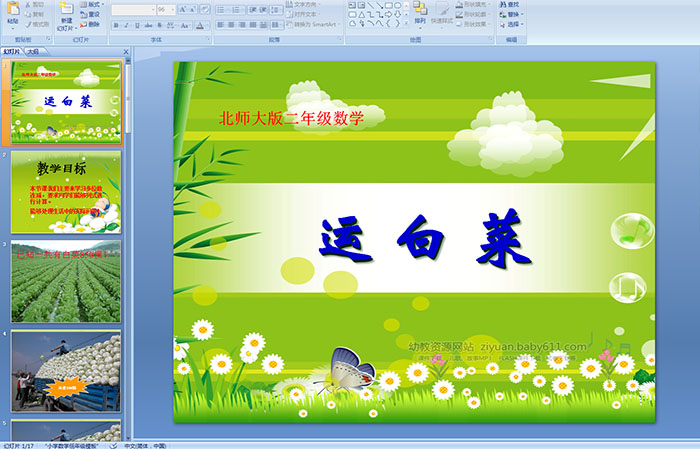Switch to the Slides (幻灯片) pane tab
700x449 pixels.
(12, 52)
